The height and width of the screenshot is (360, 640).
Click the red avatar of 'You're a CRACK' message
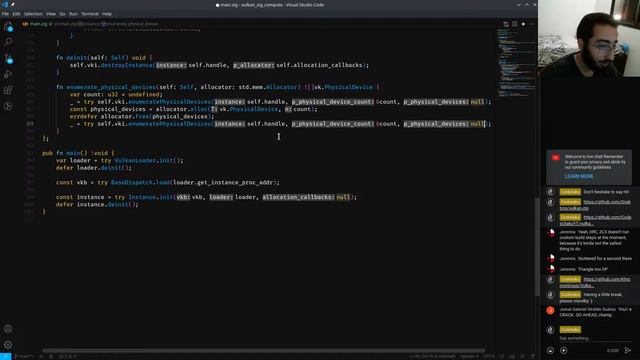pyautogui.click(x=550, y=311)
